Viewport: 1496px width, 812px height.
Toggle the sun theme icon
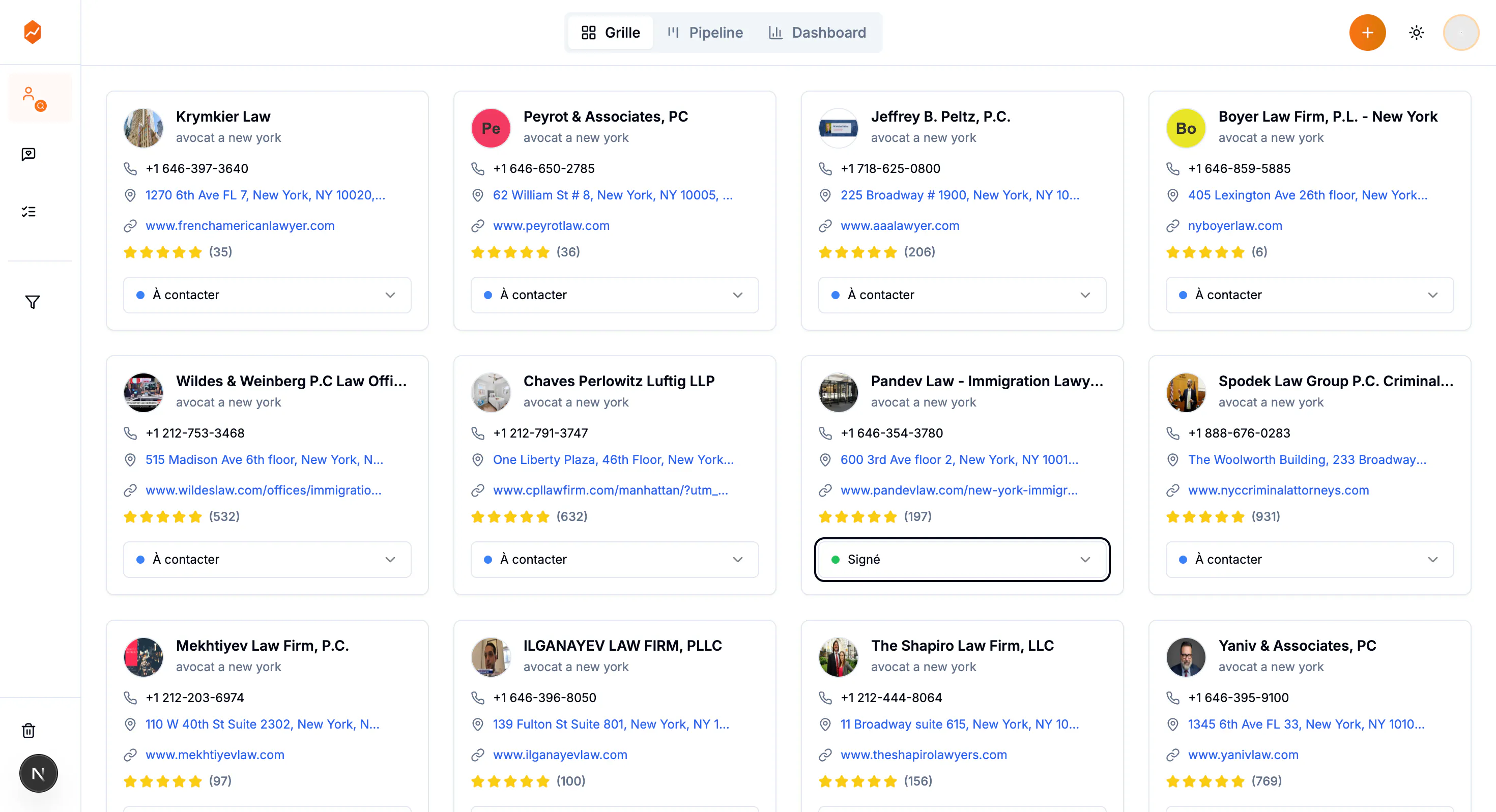1417,33
